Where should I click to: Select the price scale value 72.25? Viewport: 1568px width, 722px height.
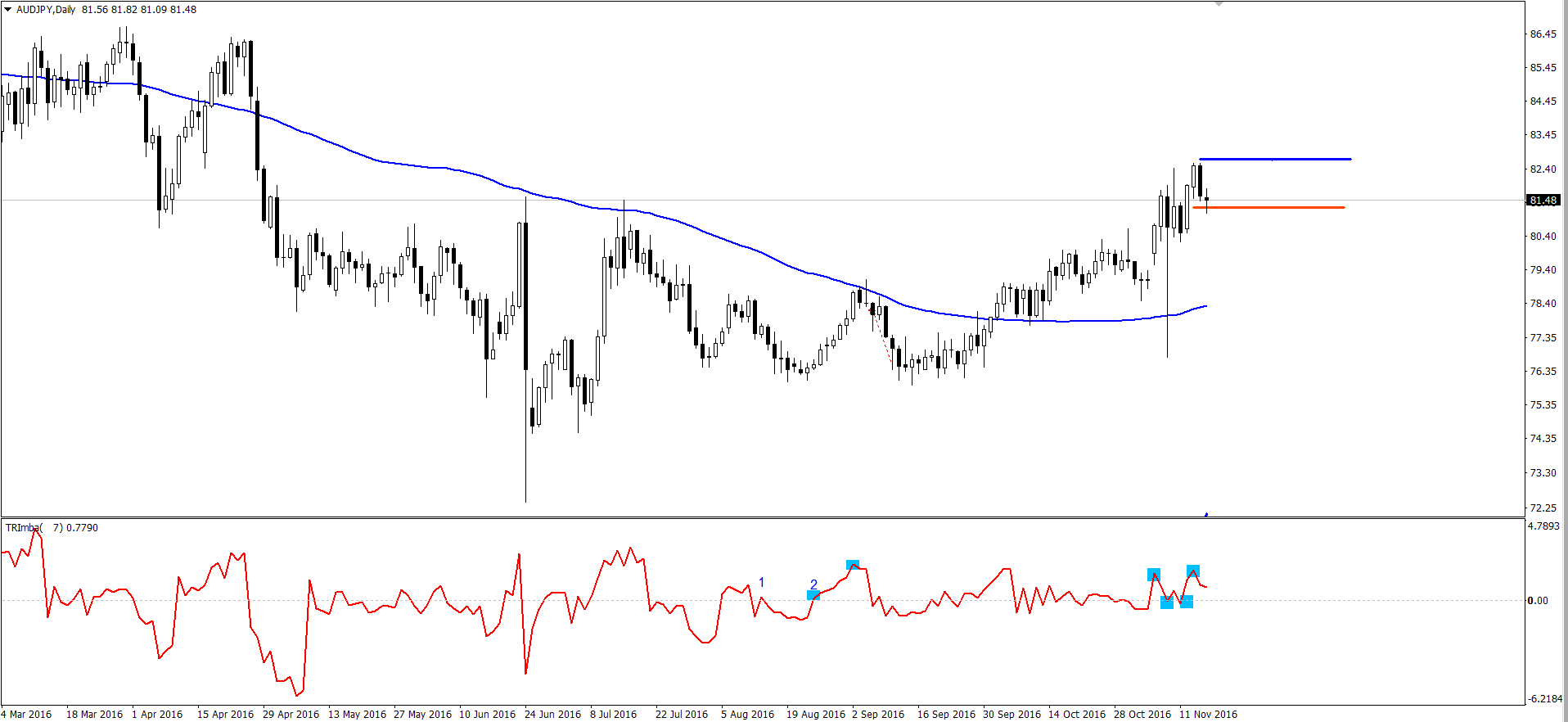(x=1543, y=508)
